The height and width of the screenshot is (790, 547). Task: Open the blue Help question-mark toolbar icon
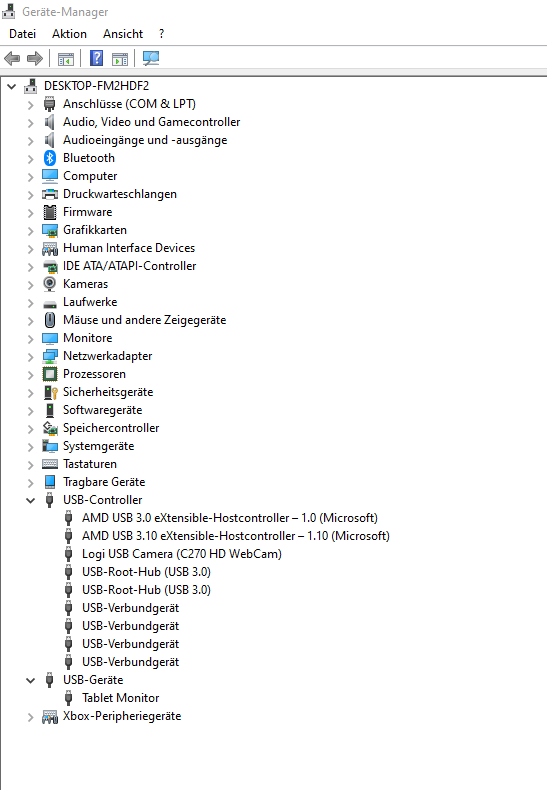(x=96, y=58)
